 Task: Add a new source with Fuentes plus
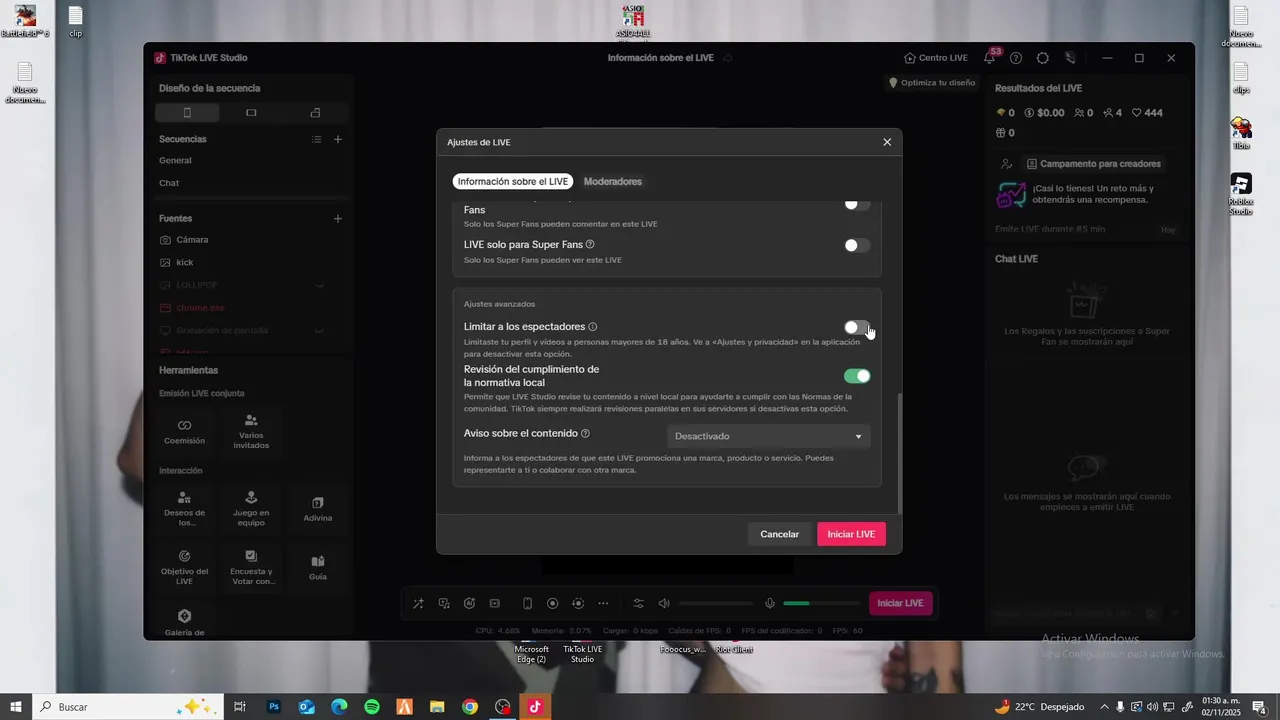coord(338,218)
